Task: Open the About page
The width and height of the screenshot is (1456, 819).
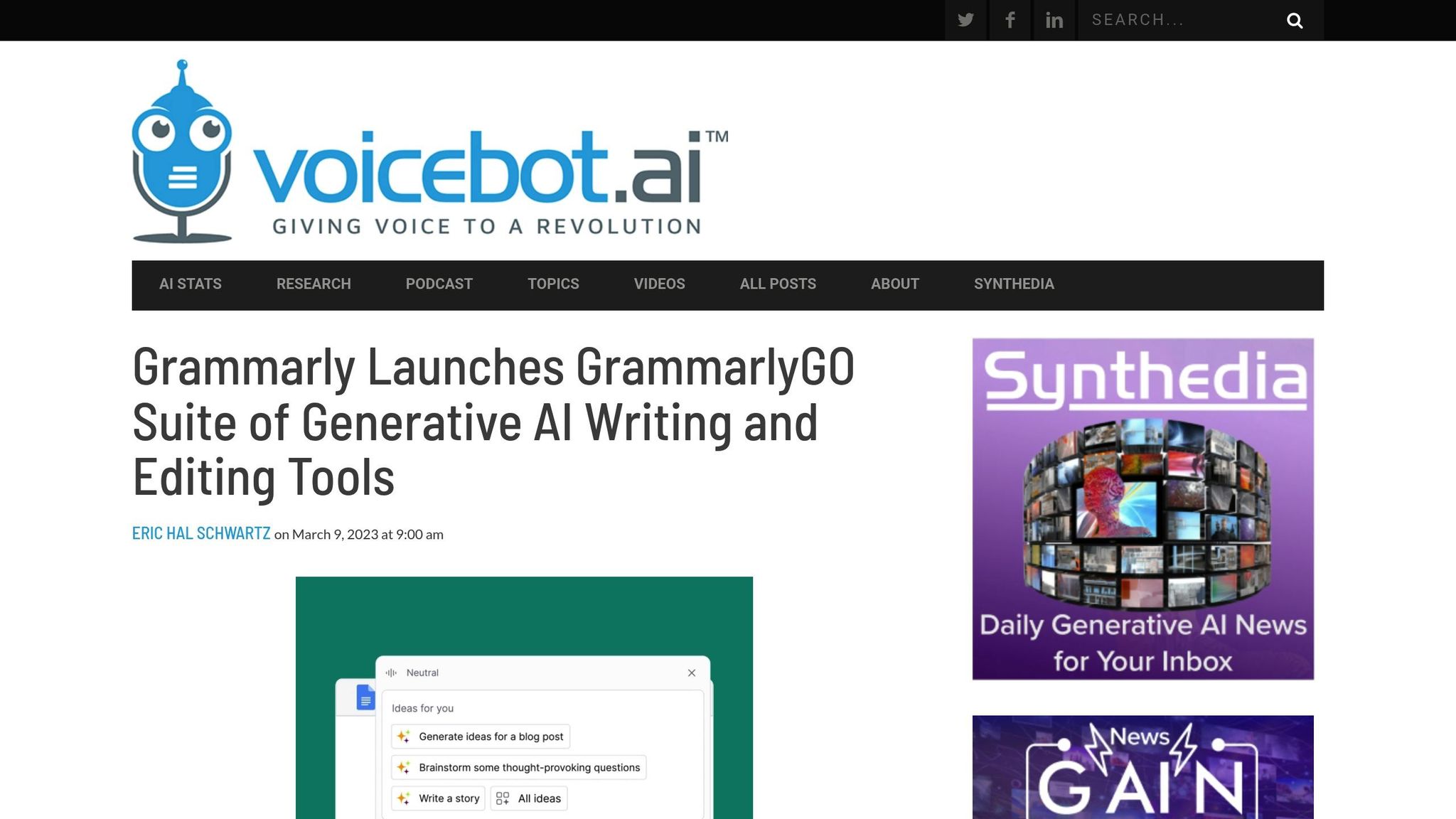Action: click(x=894, y=284)
